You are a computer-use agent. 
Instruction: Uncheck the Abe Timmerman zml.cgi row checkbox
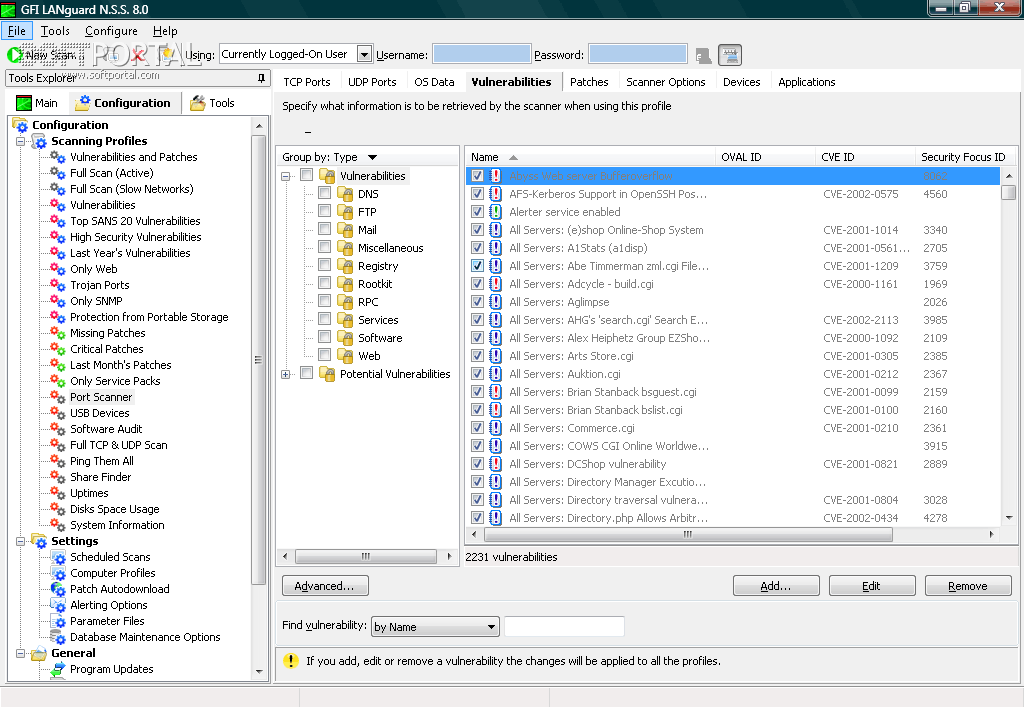pos(477,266)
